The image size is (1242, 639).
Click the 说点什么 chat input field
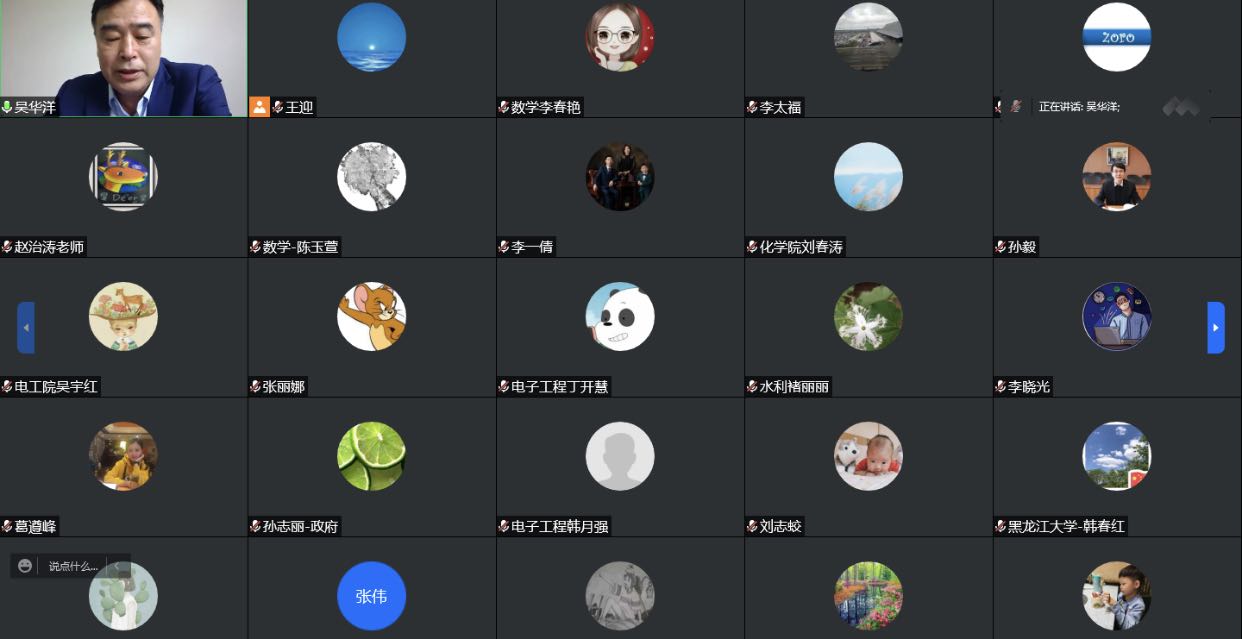pyautogui.click(x=73, y=566)
